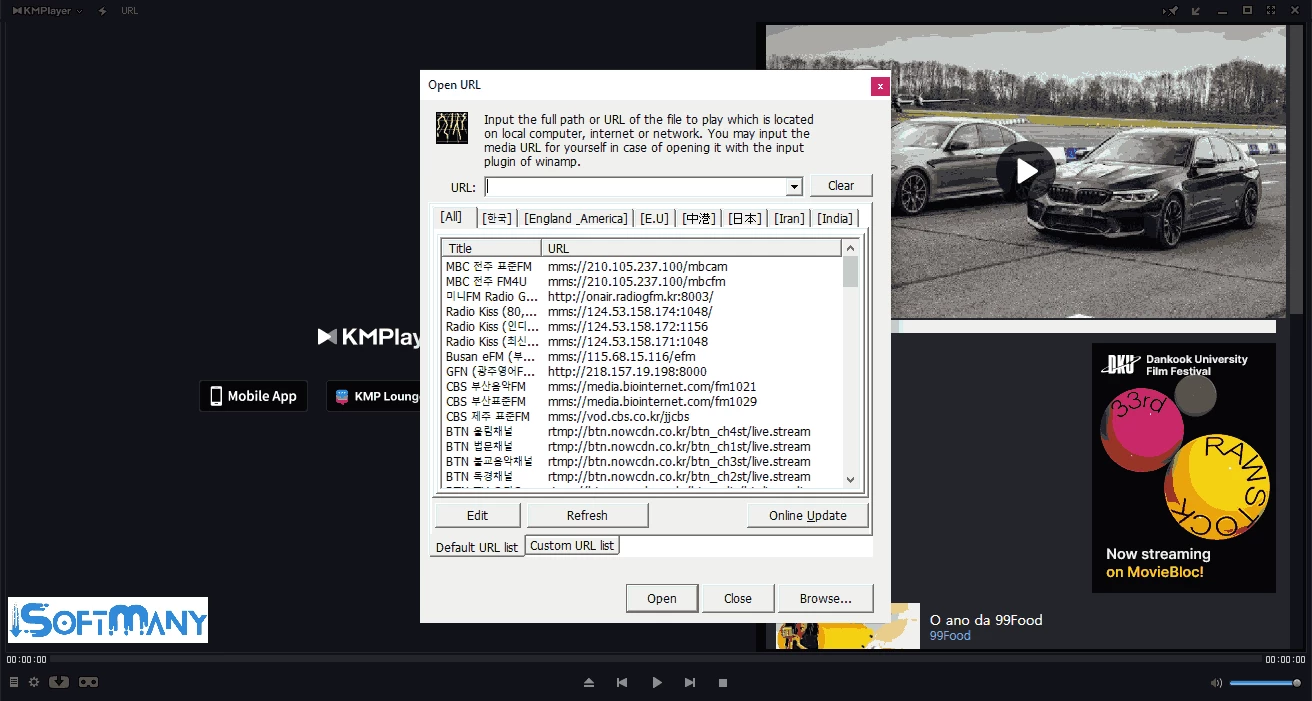Open the VR mode goggles icon

(89, 682)
